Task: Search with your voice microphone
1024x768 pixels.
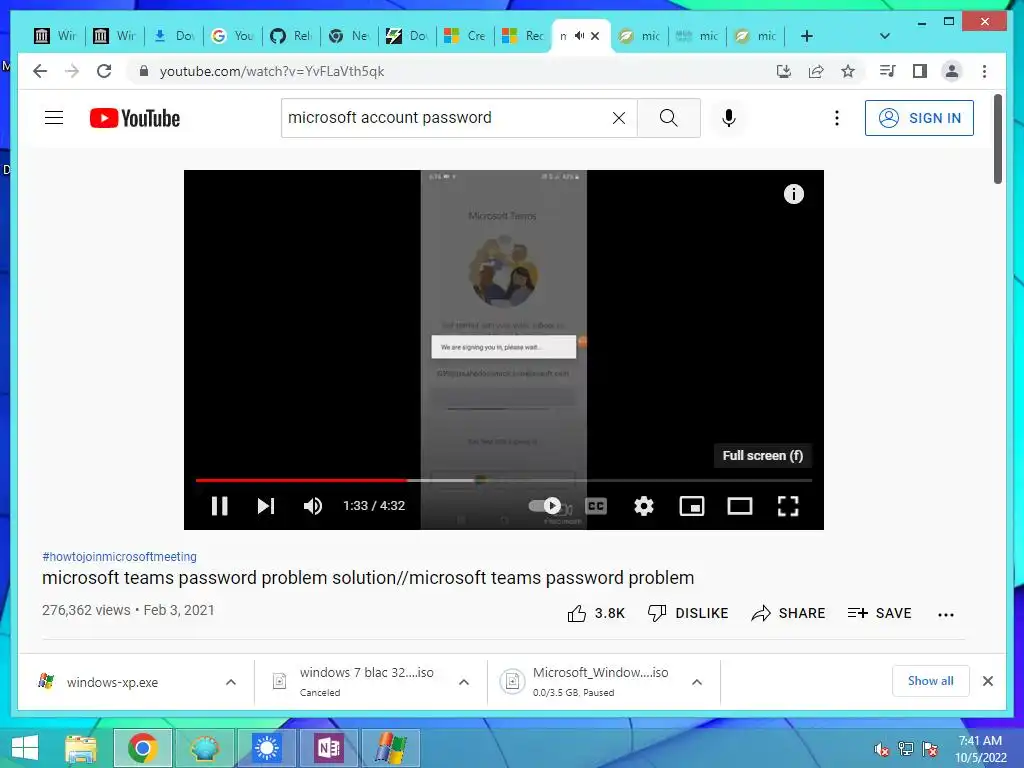Action: [729, 118]
